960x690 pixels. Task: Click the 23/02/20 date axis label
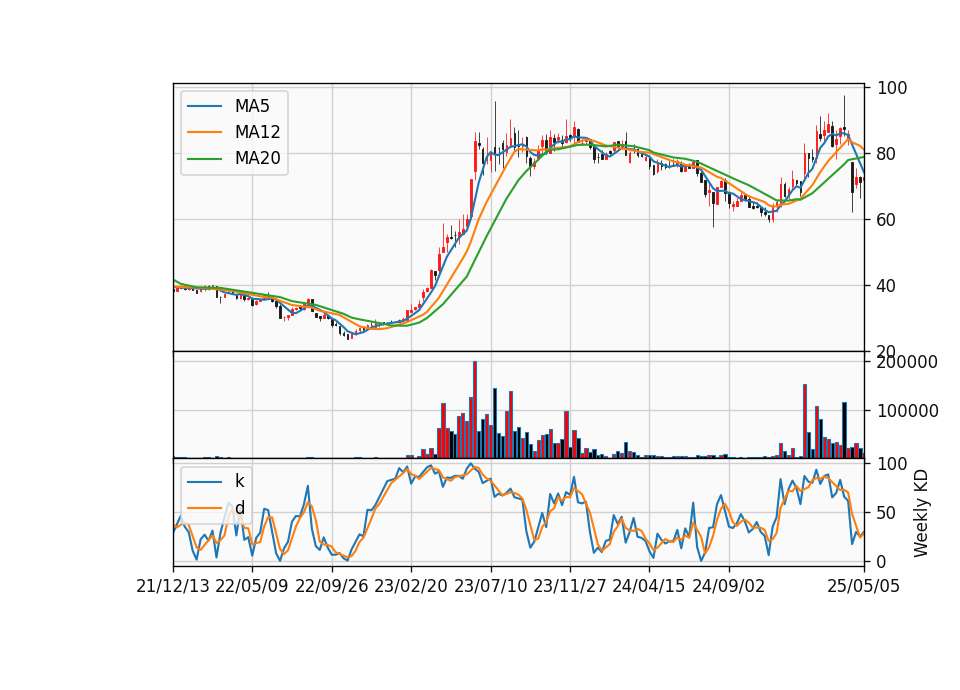click(x=411, y=587)
